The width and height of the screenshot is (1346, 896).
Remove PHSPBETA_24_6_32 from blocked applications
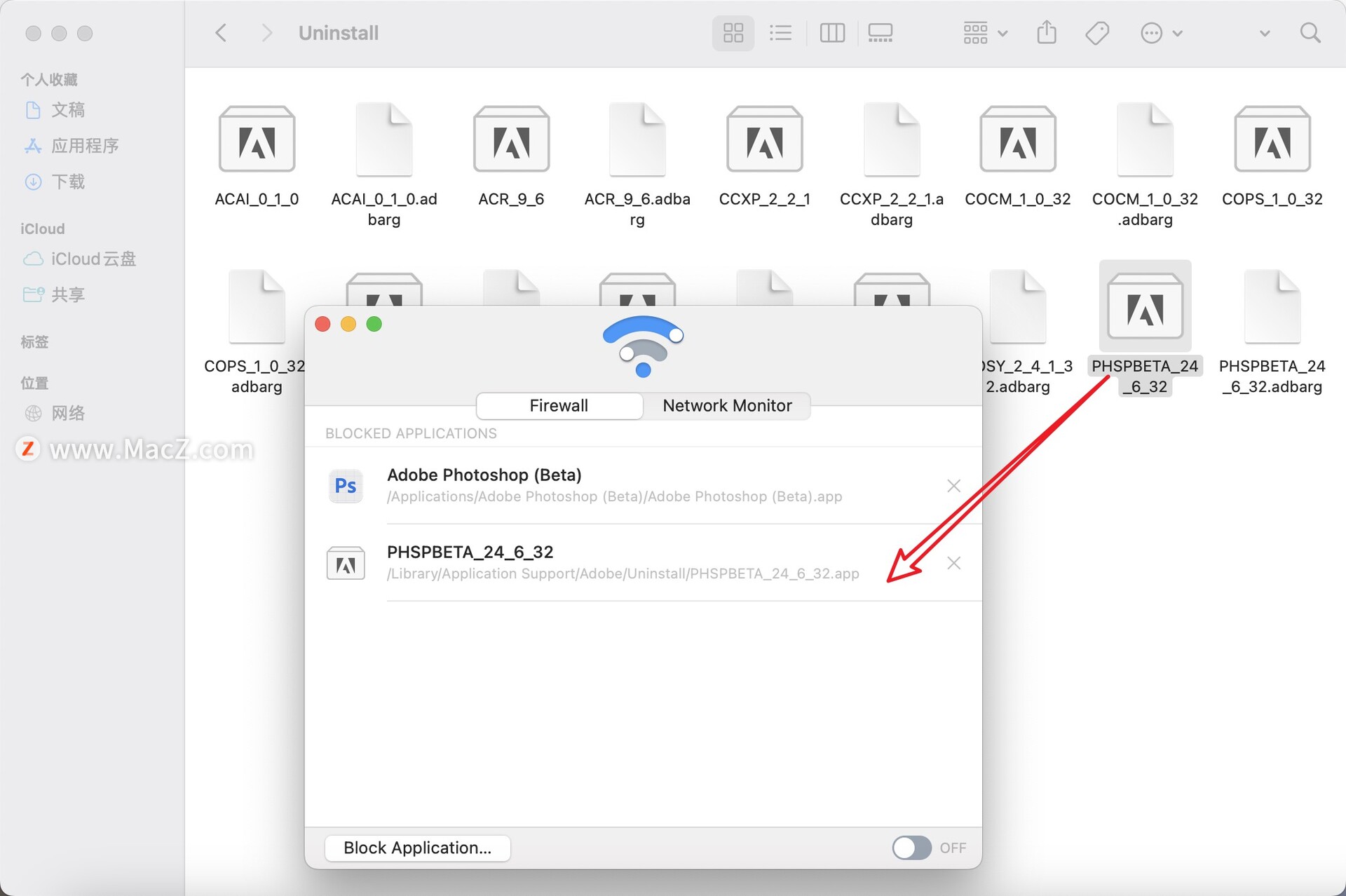pos(953,563)
